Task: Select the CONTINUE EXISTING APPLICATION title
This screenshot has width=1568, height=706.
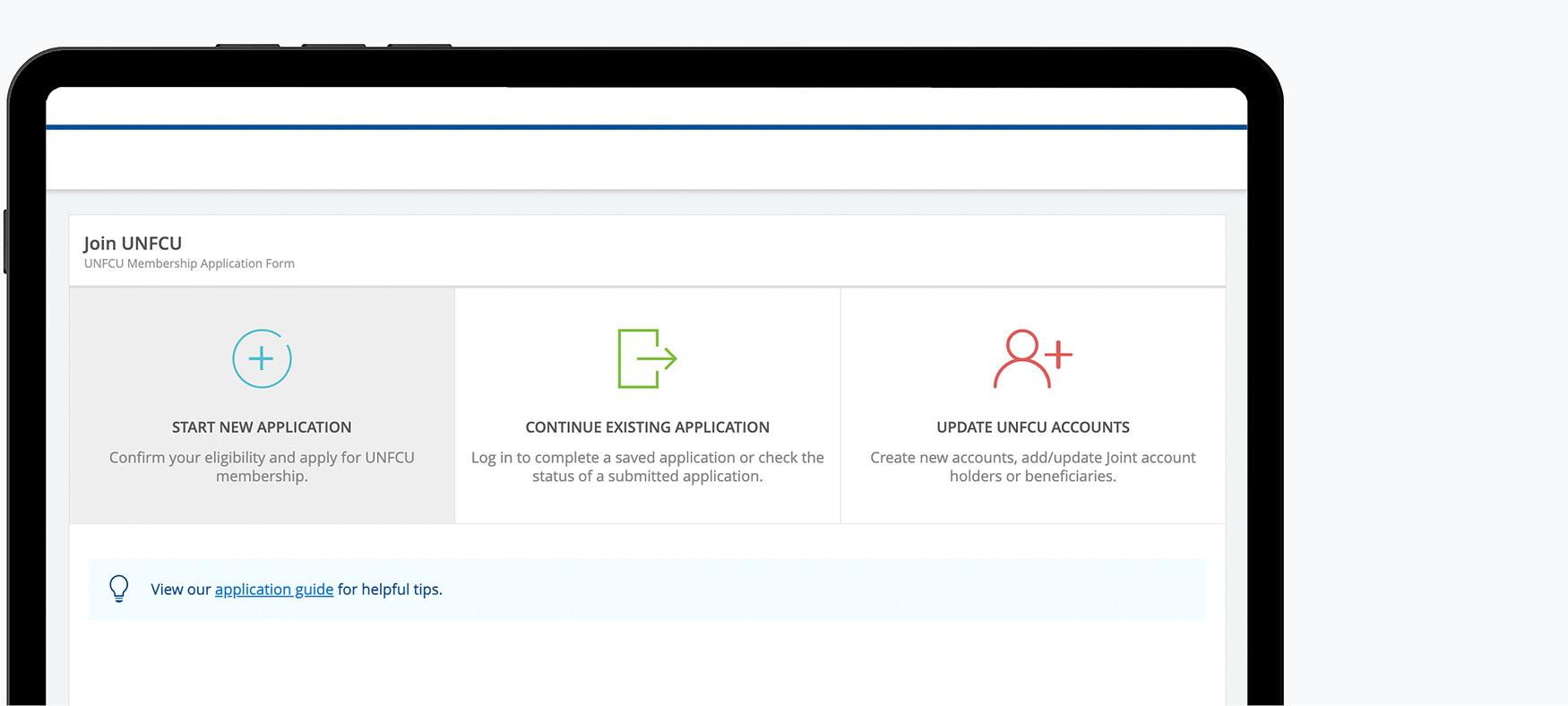Action: click(x=647, y=427)
